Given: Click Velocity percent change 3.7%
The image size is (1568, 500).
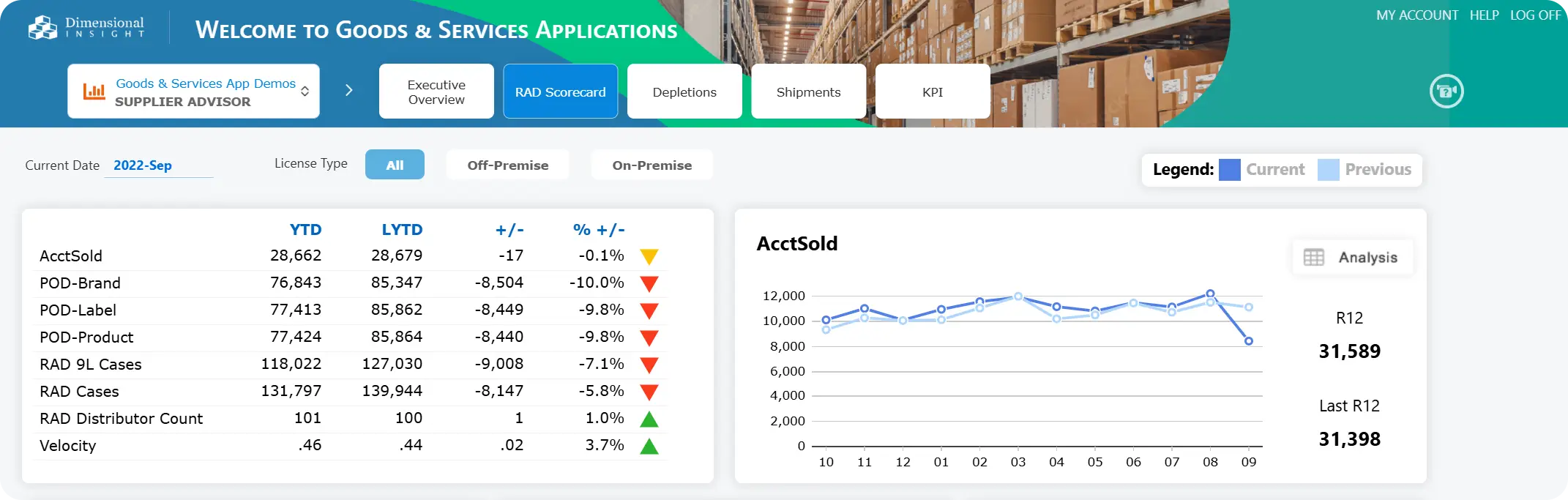Looking at the screenshot, I should [605, 445].
